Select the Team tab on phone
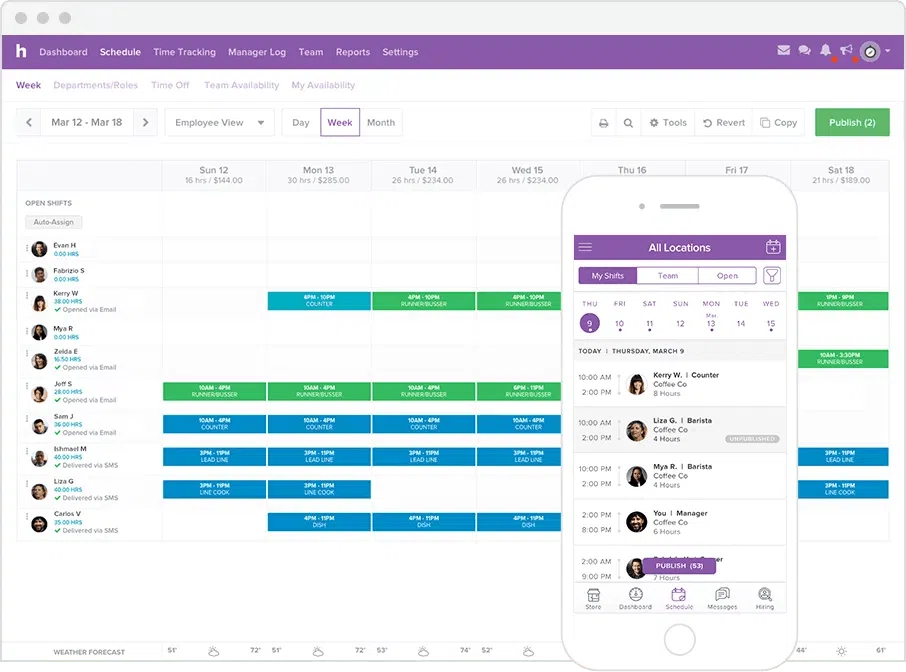 668,276
